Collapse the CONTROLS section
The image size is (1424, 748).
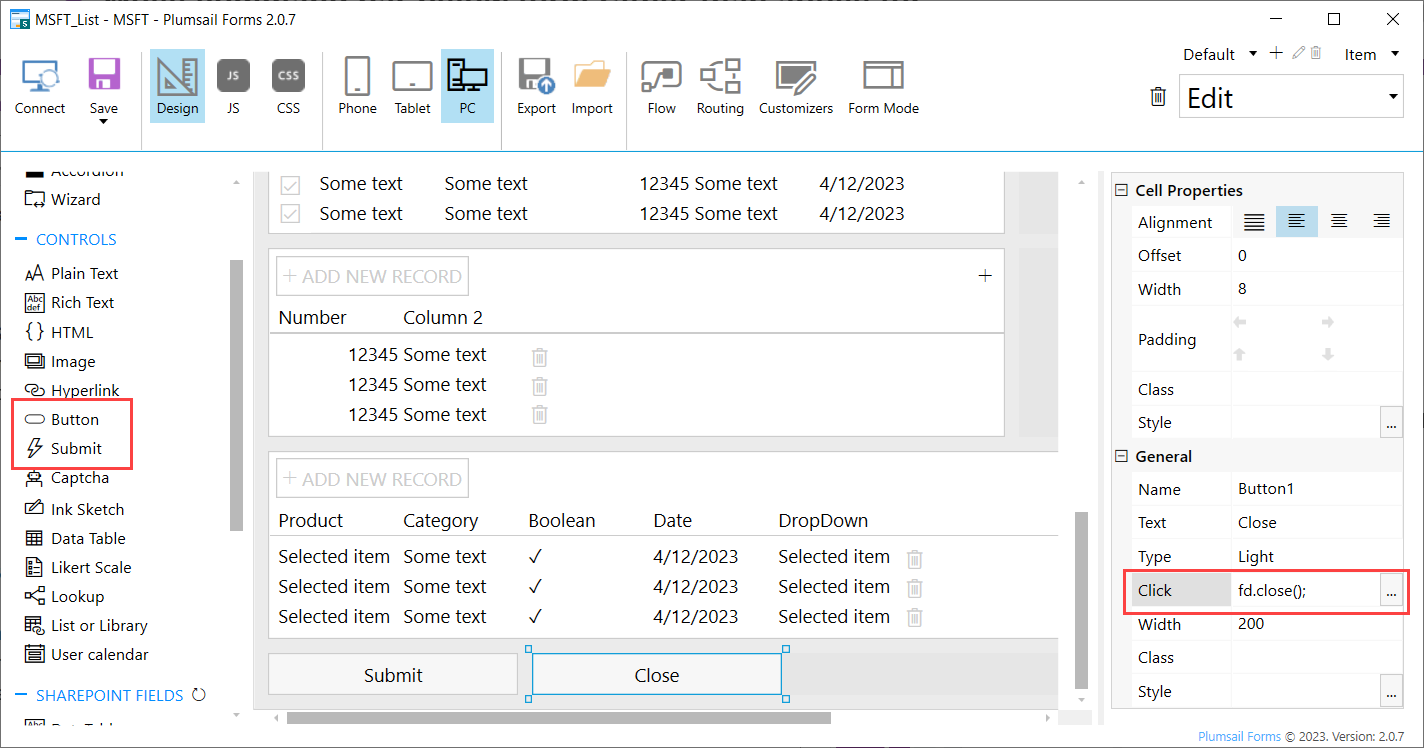click(21, 240)
